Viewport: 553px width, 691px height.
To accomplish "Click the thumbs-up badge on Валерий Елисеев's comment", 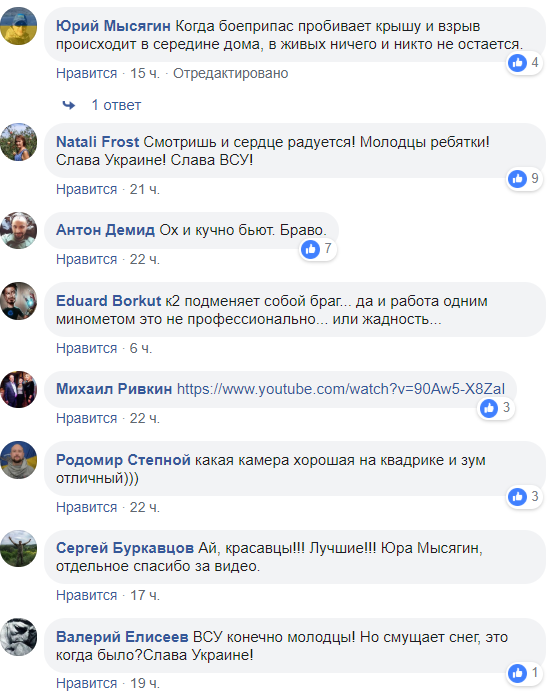I will 517,673.
